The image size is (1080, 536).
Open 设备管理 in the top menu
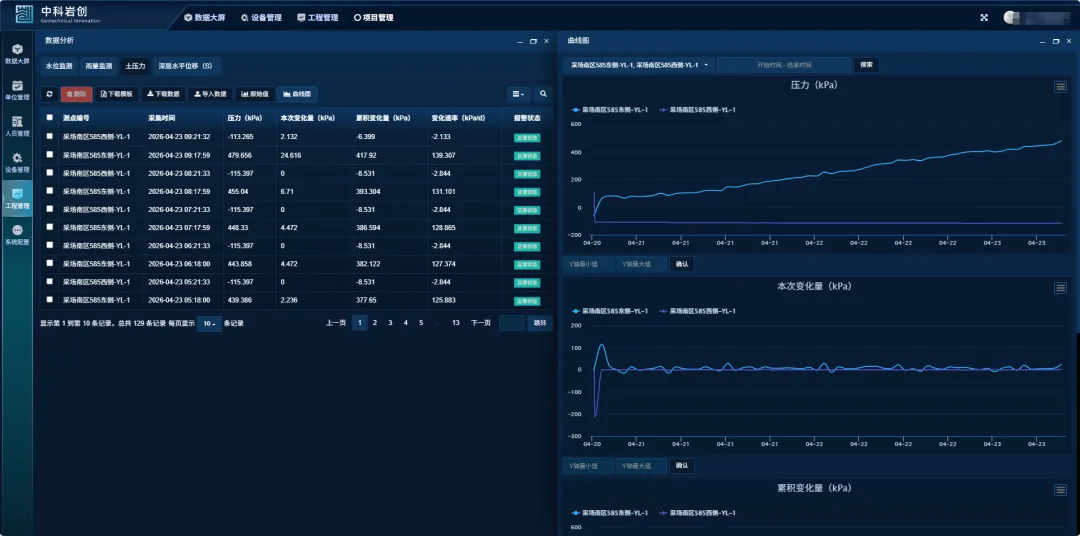261,17
